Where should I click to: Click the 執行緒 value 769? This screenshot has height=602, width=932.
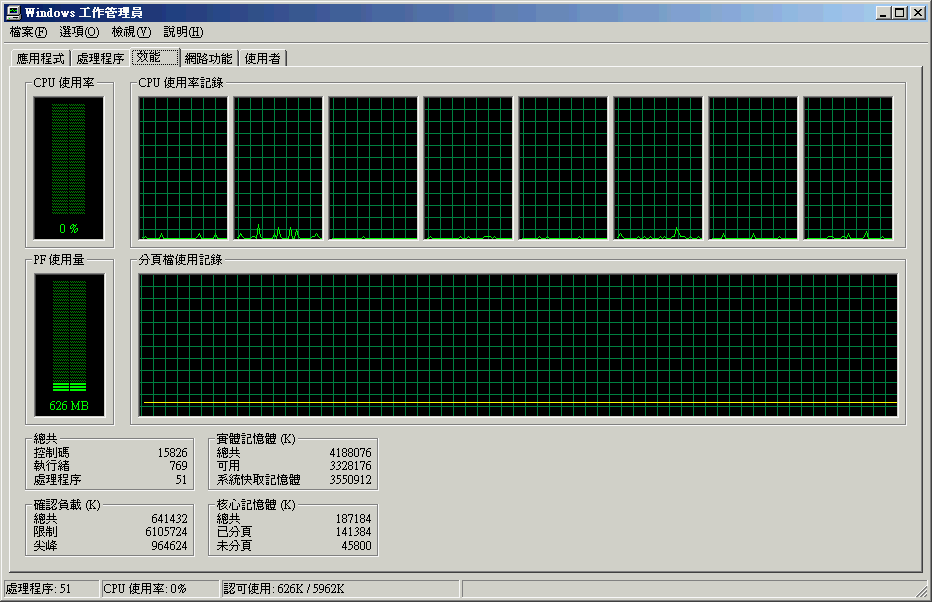[178, 466]
